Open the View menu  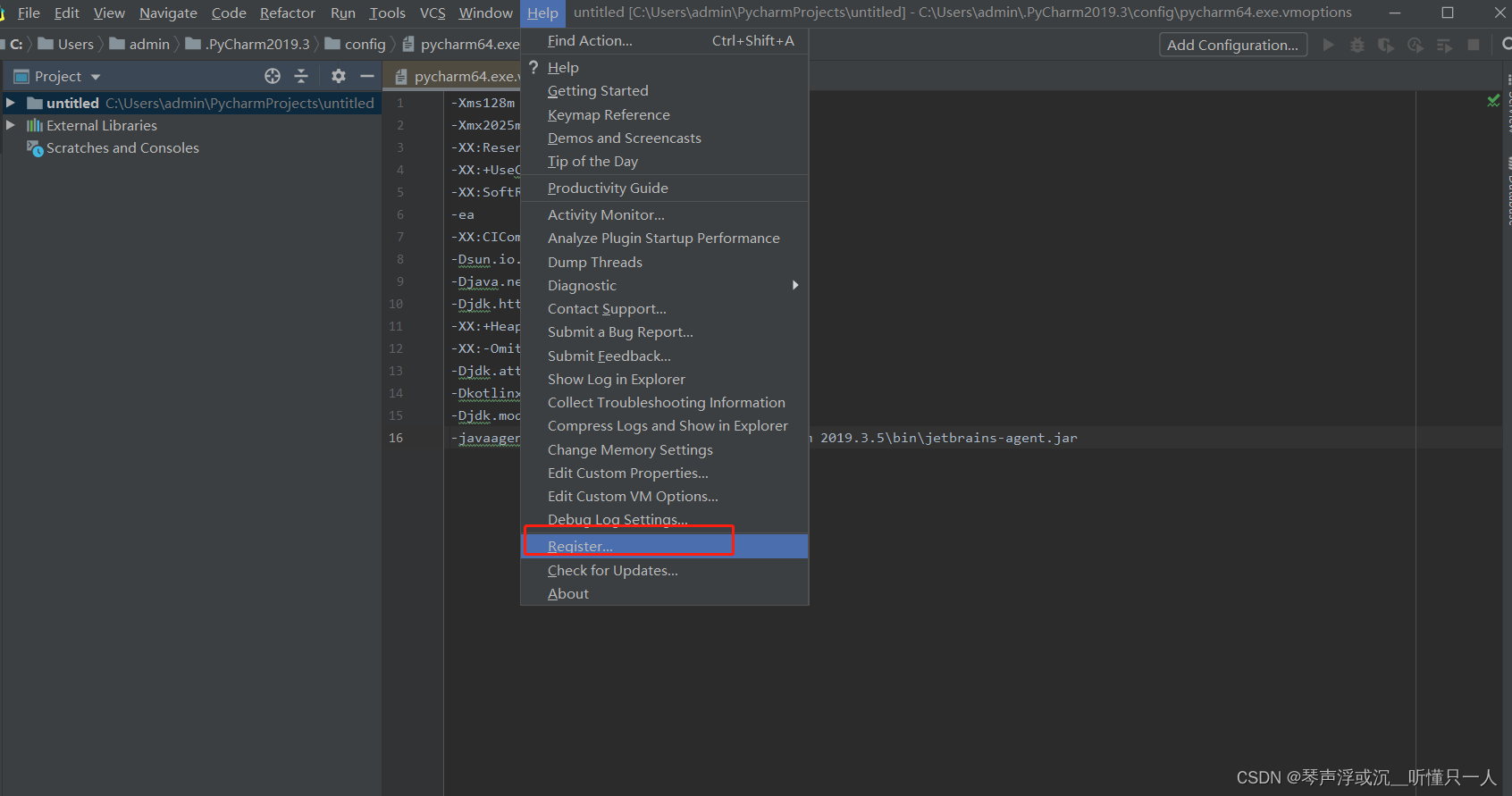pos(109,13)
